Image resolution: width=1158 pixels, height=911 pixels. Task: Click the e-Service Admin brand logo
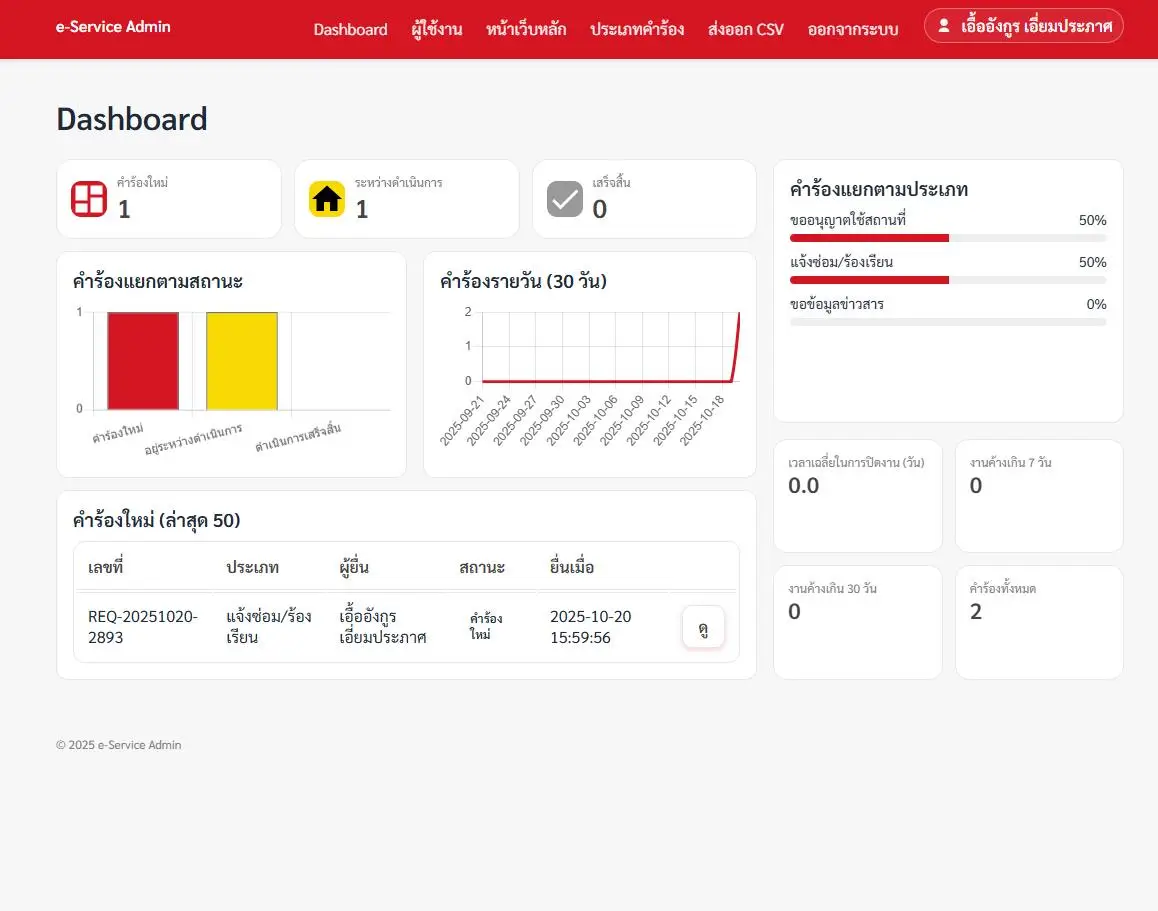point(113,27)
